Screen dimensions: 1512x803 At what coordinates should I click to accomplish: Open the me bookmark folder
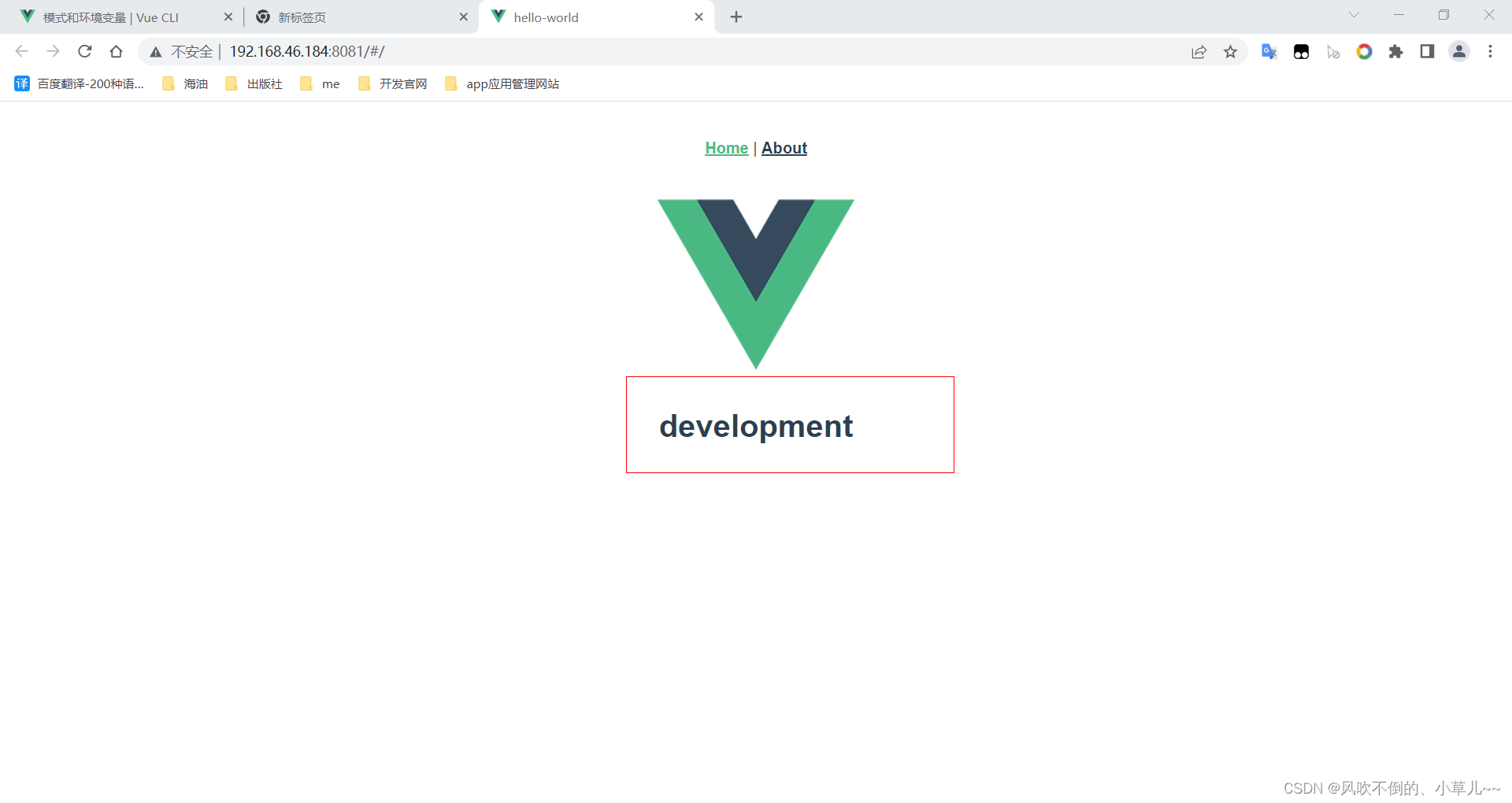(320, 83)
